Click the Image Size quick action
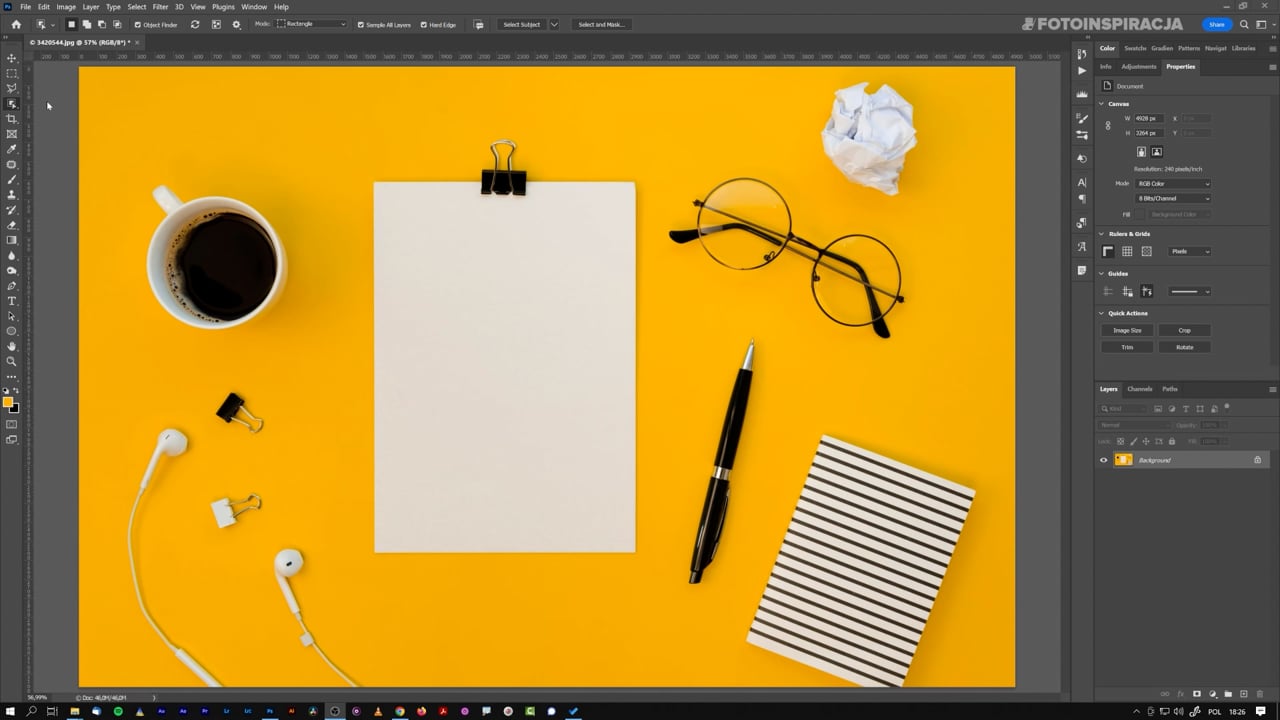Screen dimensions: 1280x720 point(1127,330)
